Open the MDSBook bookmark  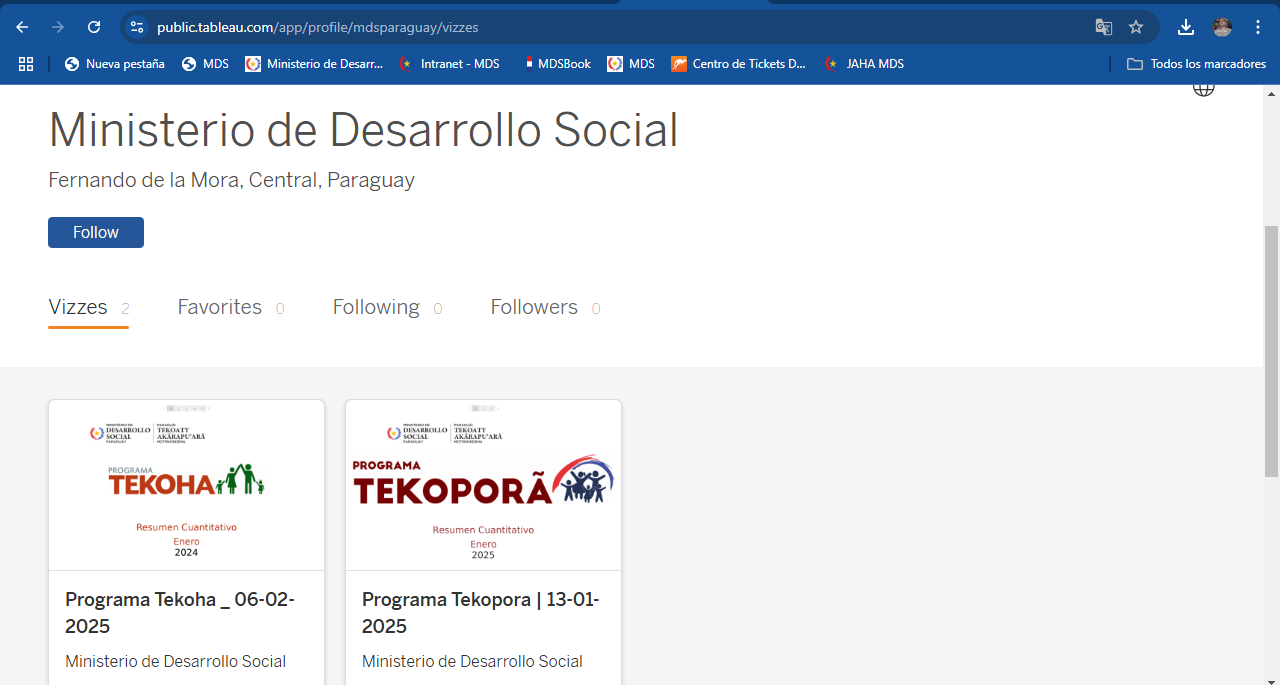click(x=558, y=63)
